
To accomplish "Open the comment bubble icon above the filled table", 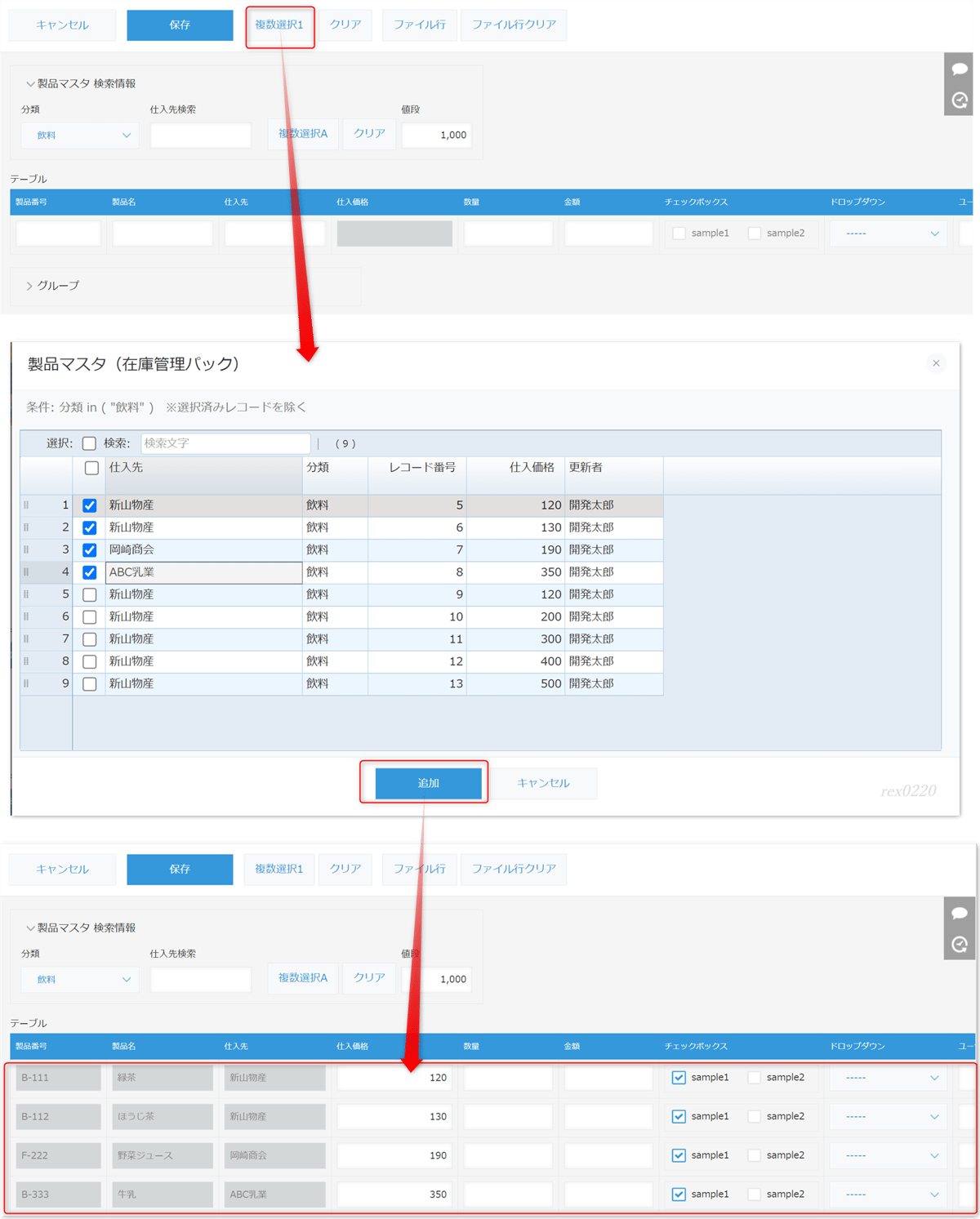I will (x=960, y=914).
